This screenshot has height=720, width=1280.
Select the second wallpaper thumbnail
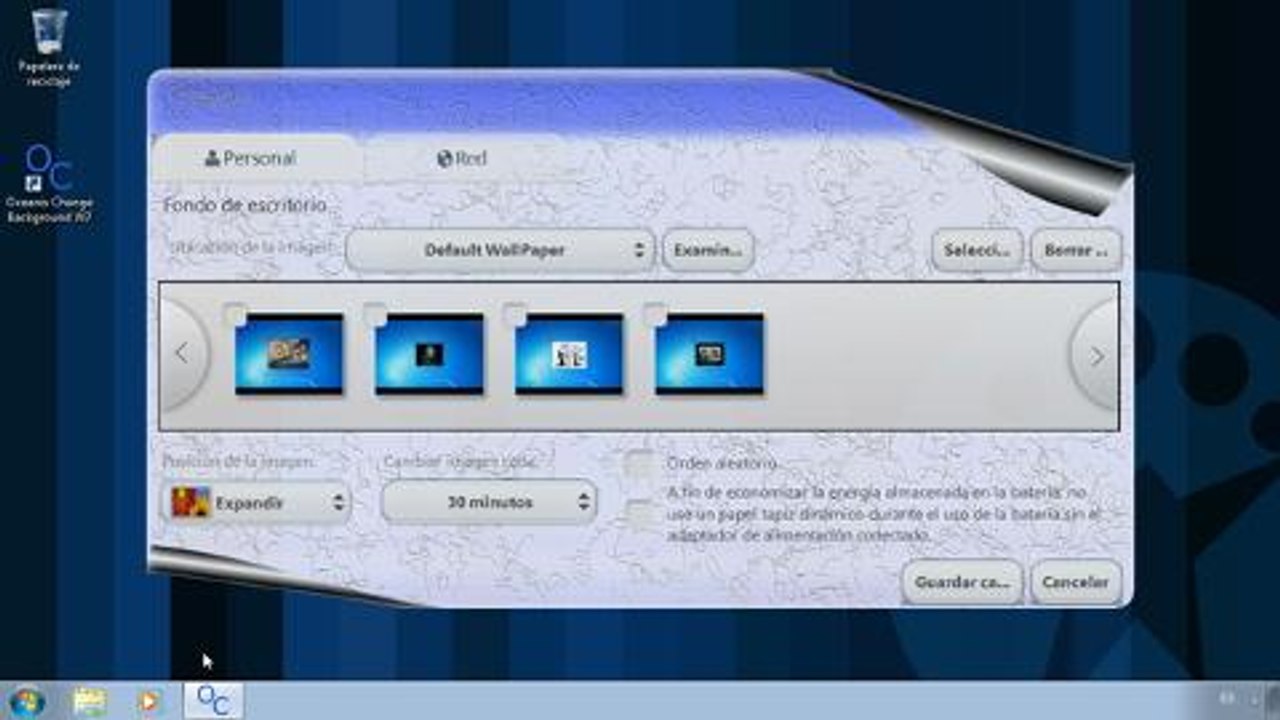point(429,354)
